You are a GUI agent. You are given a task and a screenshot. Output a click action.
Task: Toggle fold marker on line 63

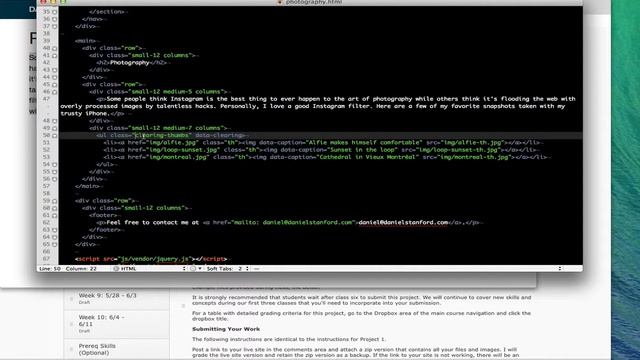point(54,230)
